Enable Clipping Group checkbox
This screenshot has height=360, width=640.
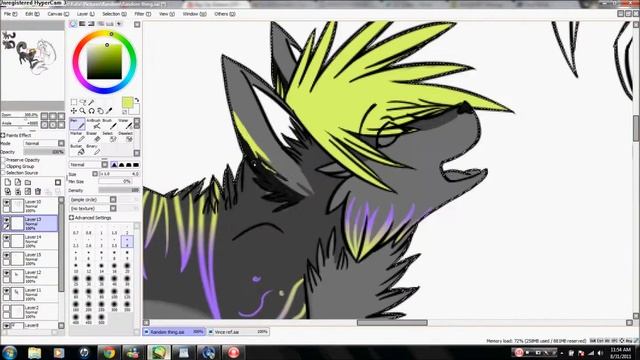click(3, 167)
